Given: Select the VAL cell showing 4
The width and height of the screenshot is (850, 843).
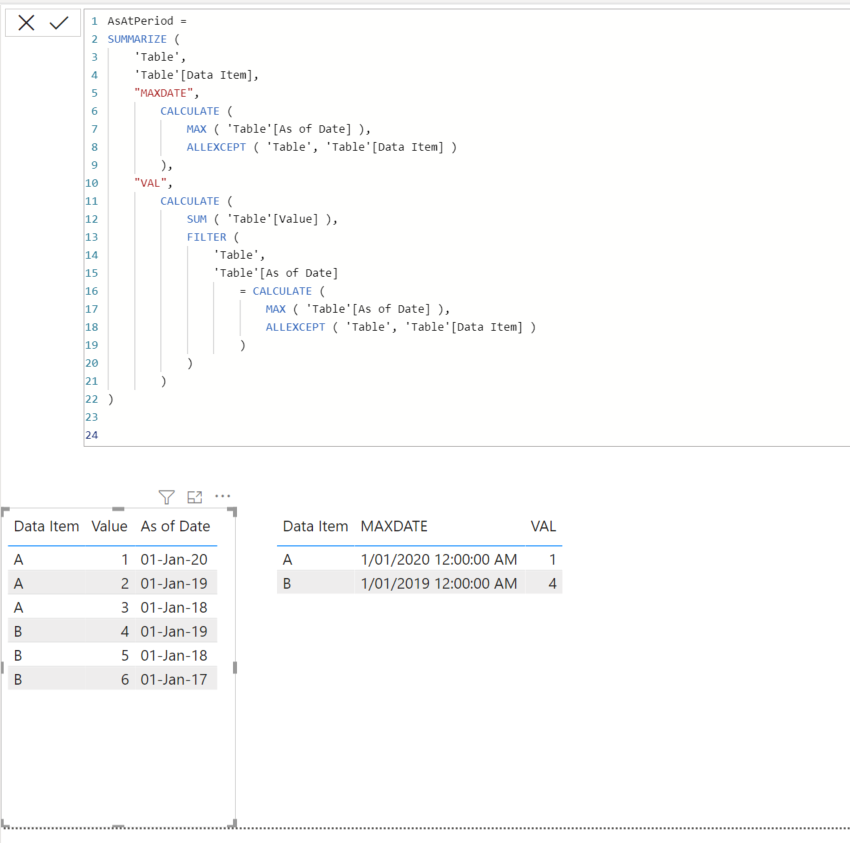Looking at the screenshot, I should [552, 583].
